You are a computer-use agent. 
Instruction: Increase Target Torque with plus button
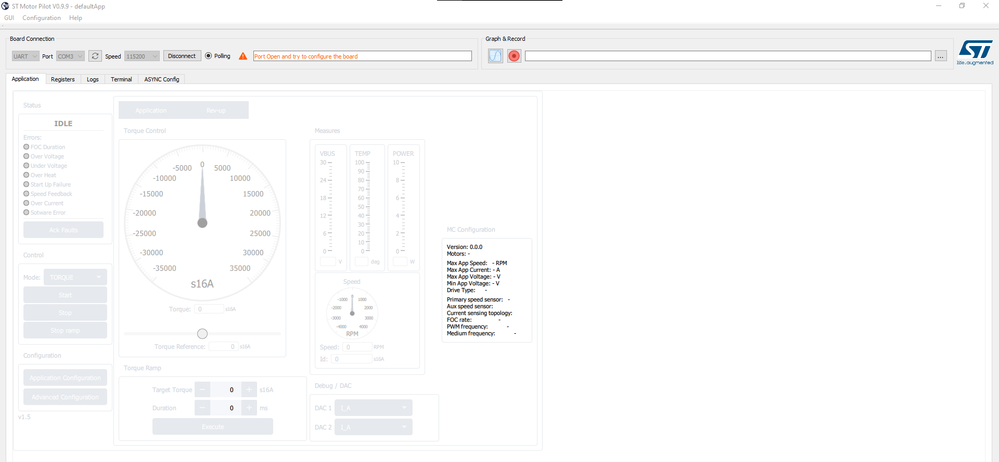tap(249, 389)
